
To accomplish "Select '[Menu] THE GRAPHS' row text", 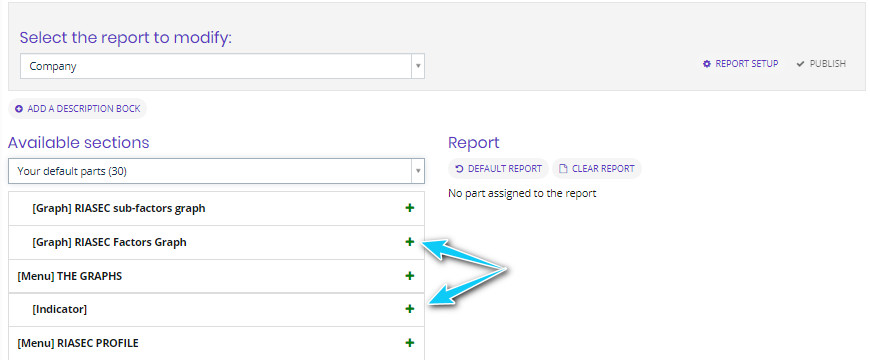I will pos(69,276).
